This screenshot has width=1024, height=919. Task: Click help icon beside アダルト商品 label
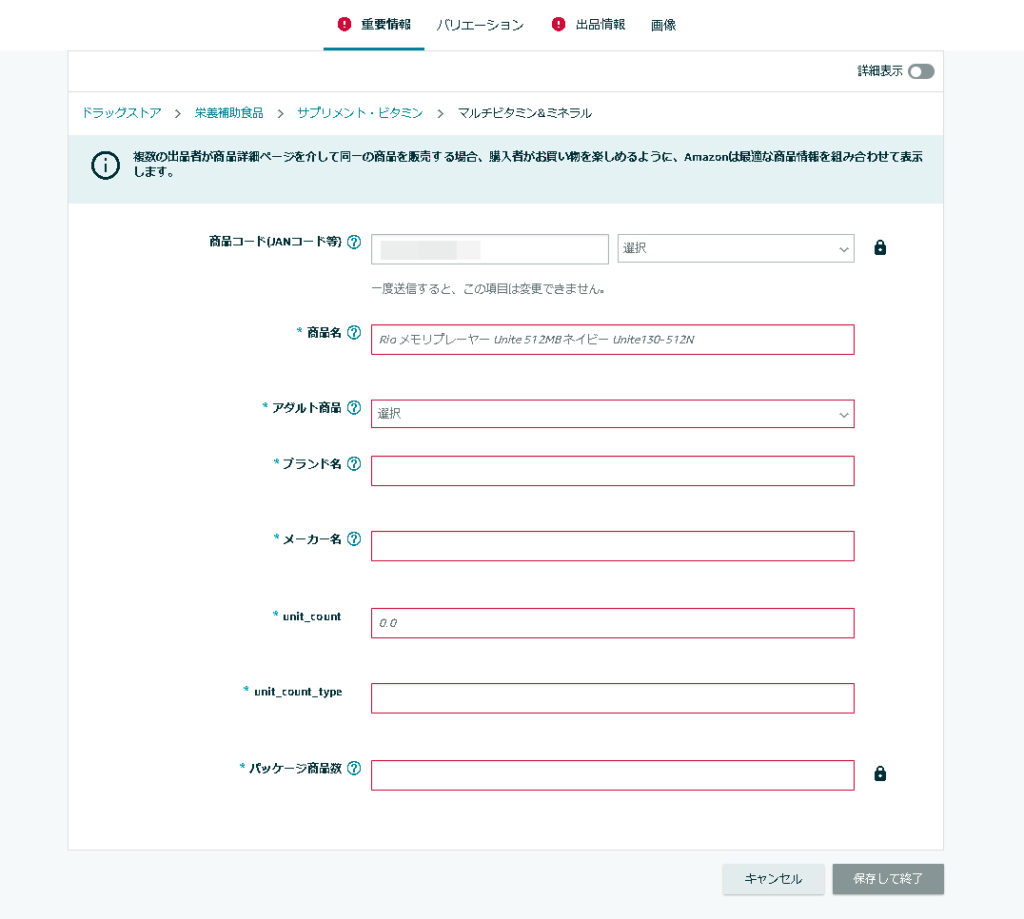pos(353,408)
